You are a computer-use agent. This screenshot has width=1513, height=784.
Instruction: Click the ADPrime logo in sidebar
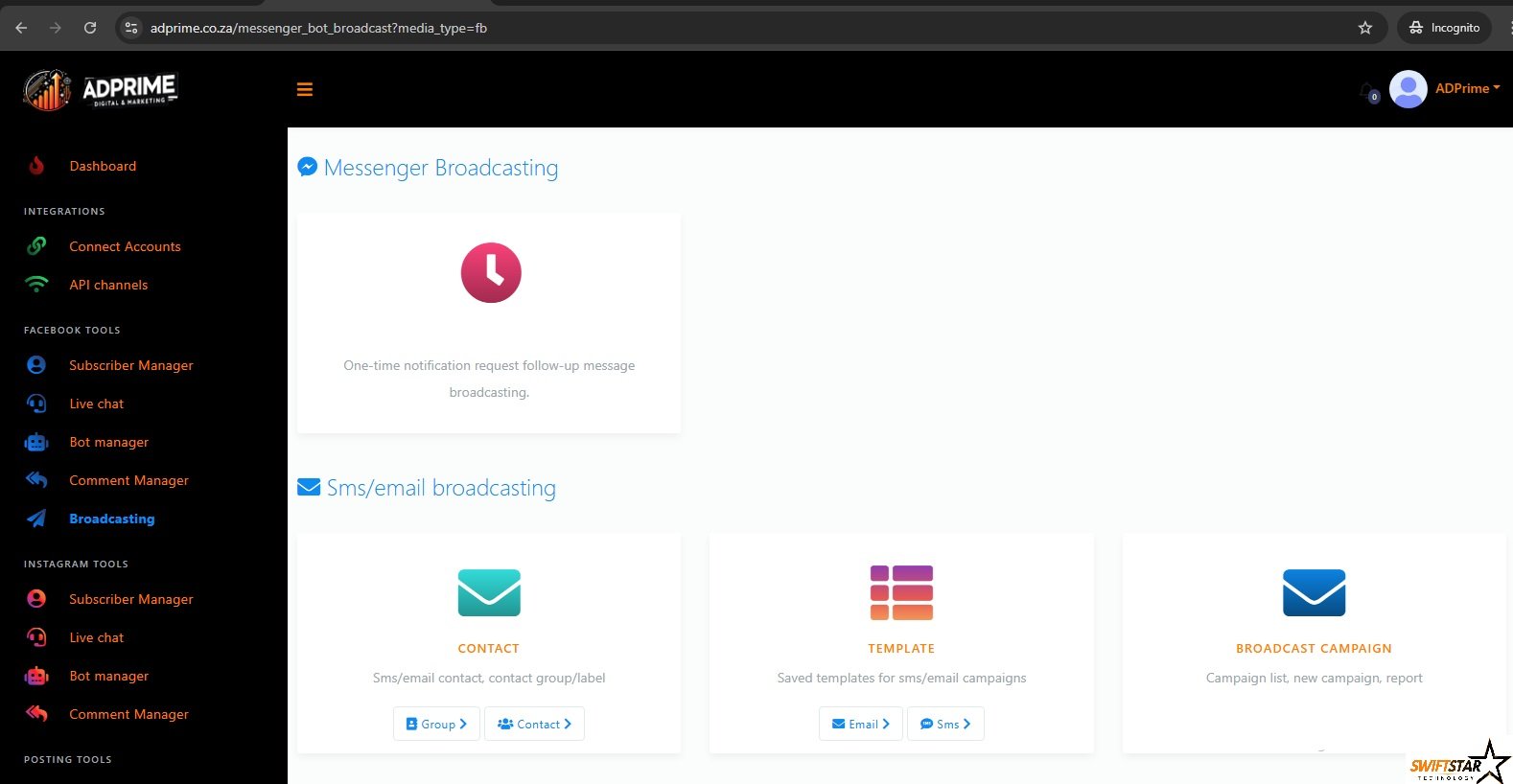[x=101, y=90]
